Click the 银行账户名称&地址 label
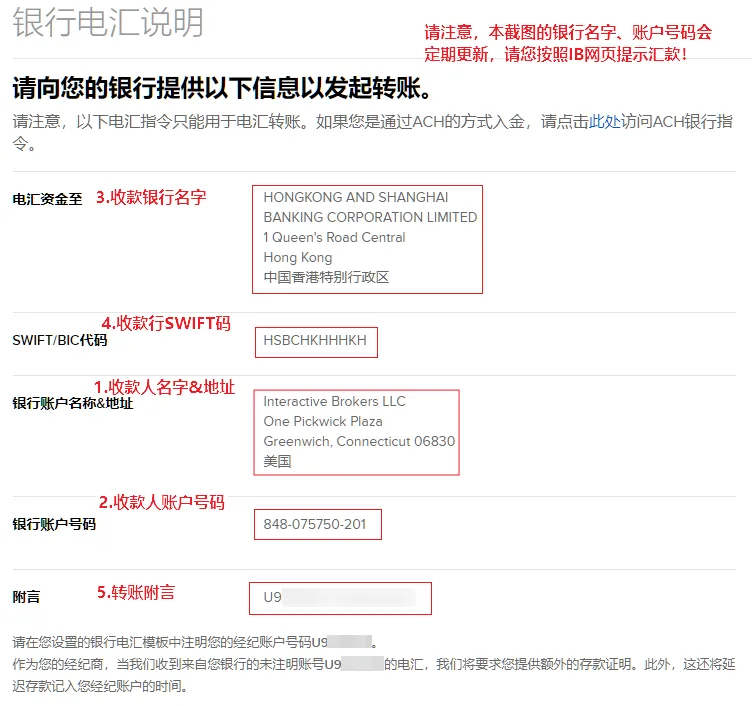Screen dimensions: 752x706 tap(72, 403)
